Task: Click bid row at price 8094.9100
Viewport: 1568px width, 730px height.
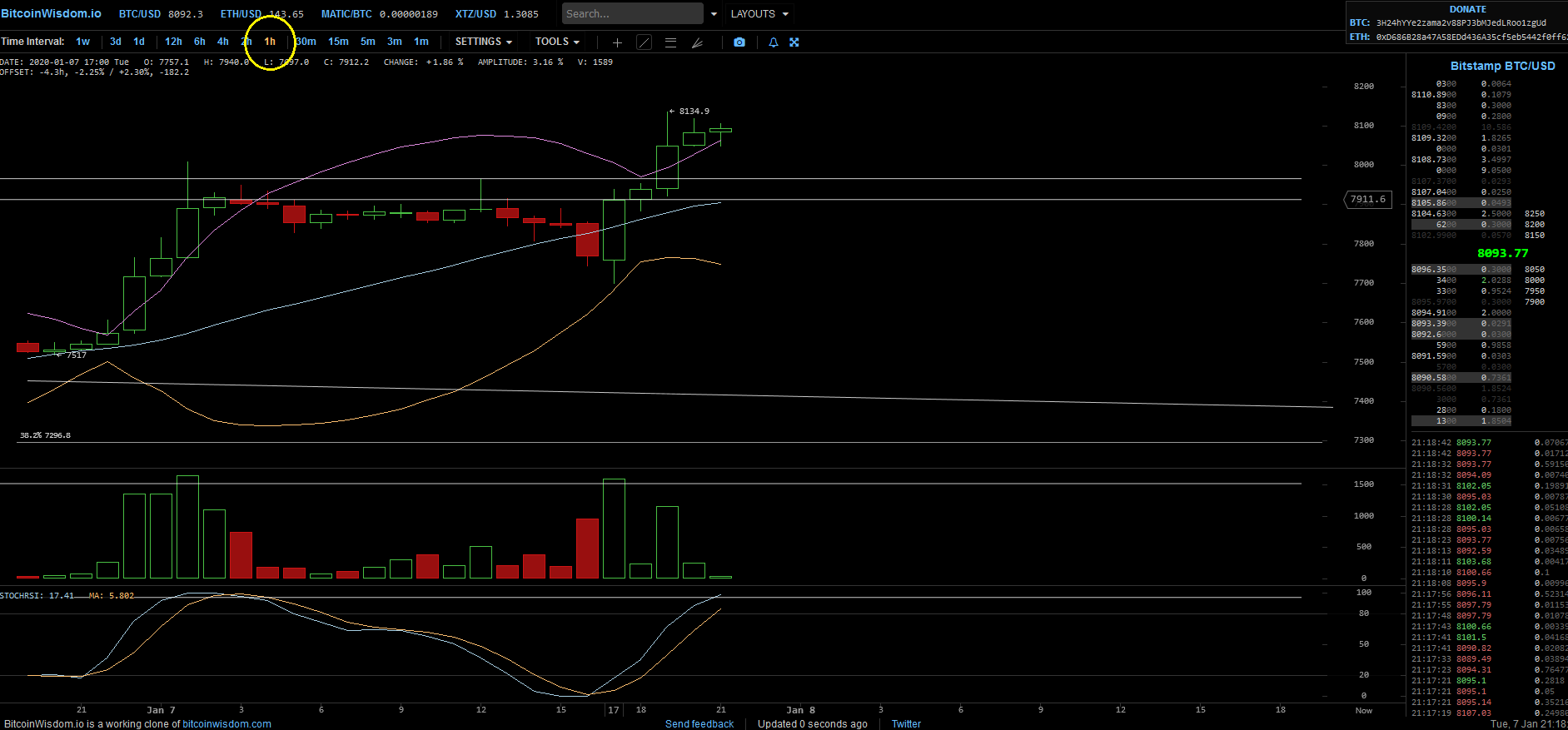Action: coord(1461,313)
